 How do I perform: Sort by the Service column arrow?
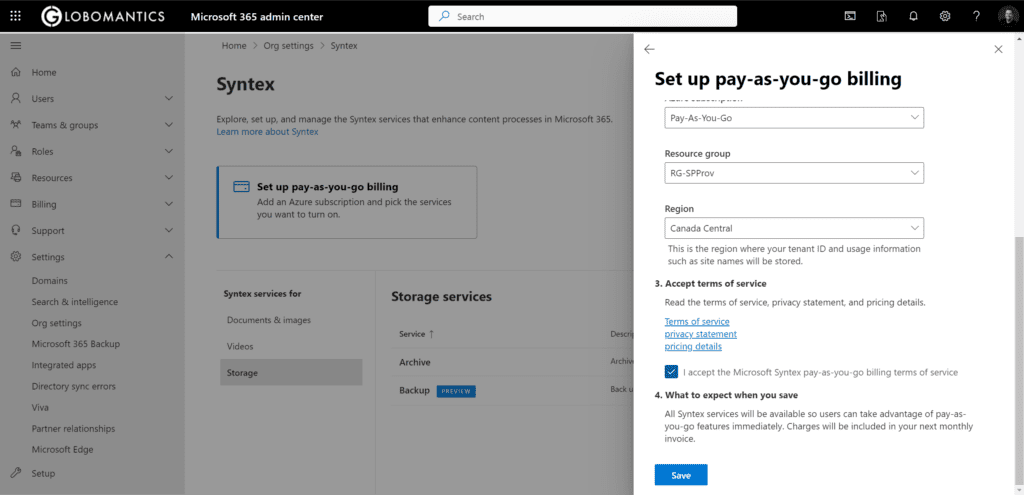tap(431, 334)
